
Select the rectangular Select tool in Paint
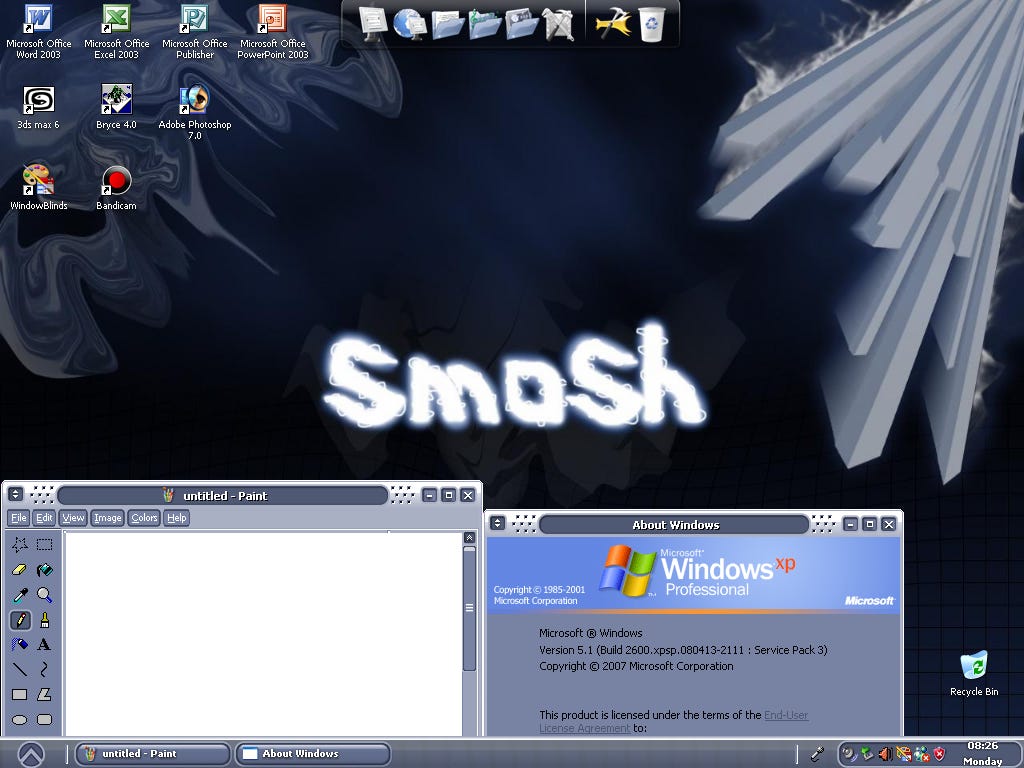coord(44,545)
